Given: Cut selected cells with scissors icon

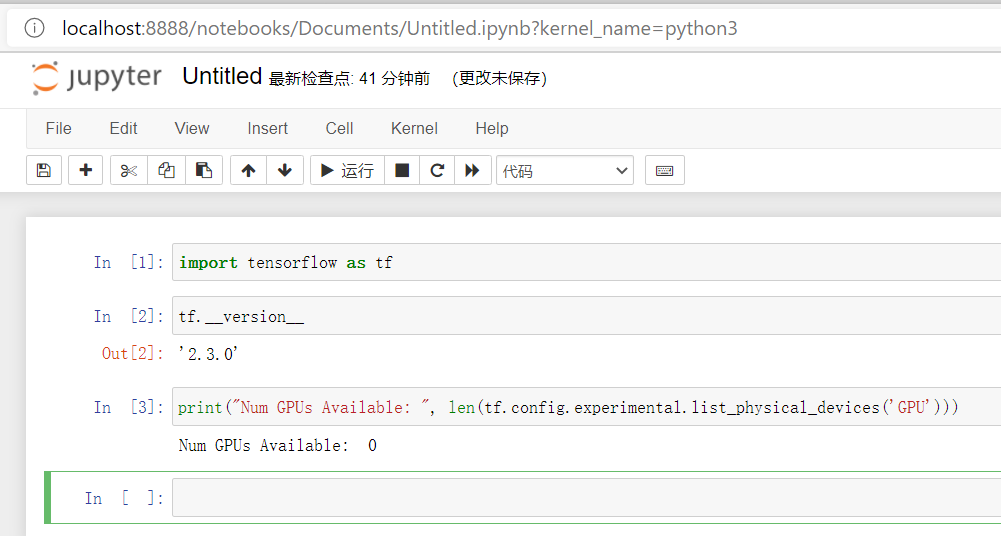Looking at the screenshot, I should click(x=129, y=170).
